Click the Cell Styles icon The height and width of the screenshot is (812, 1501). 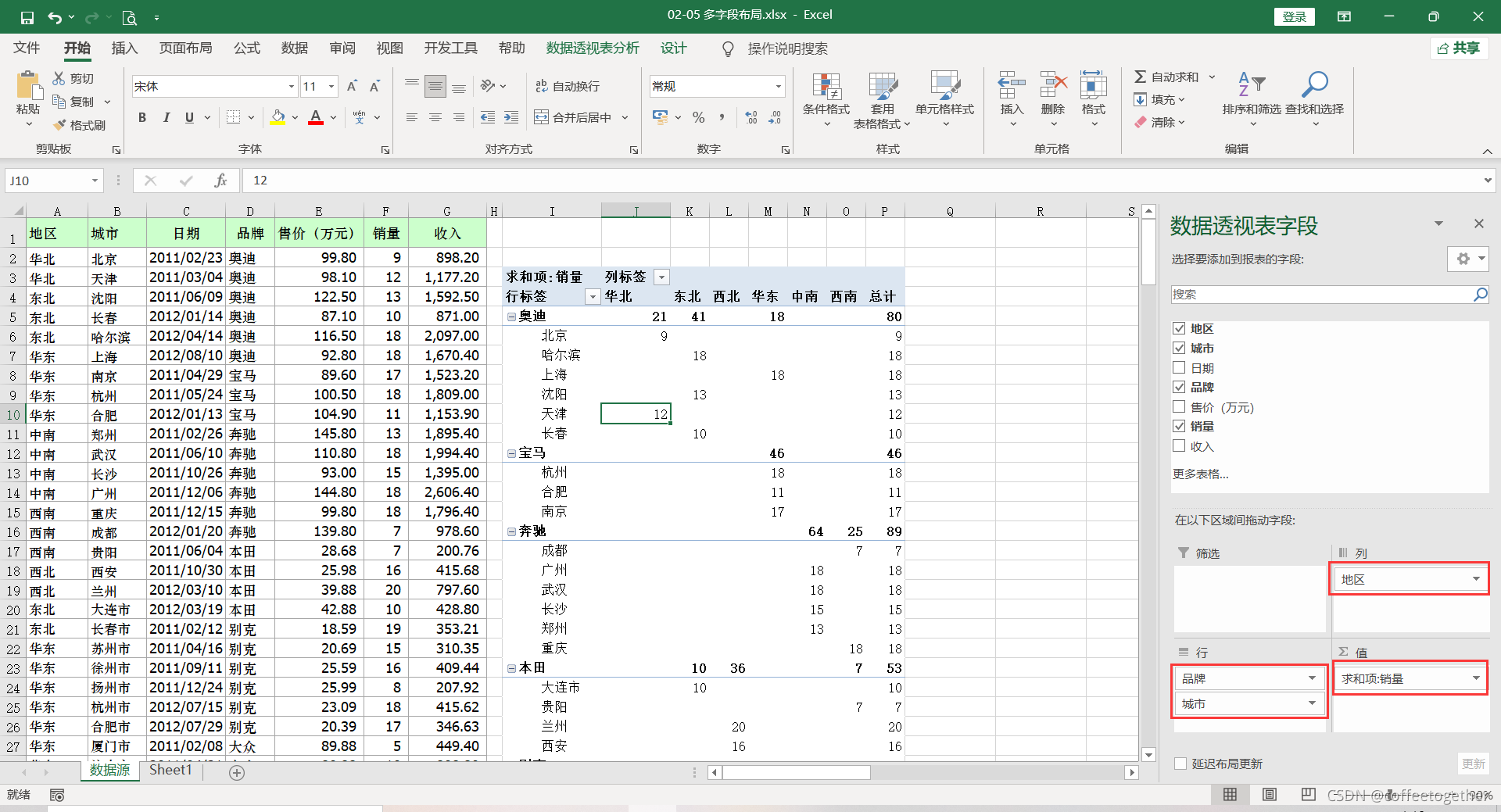tap(944, 87)
